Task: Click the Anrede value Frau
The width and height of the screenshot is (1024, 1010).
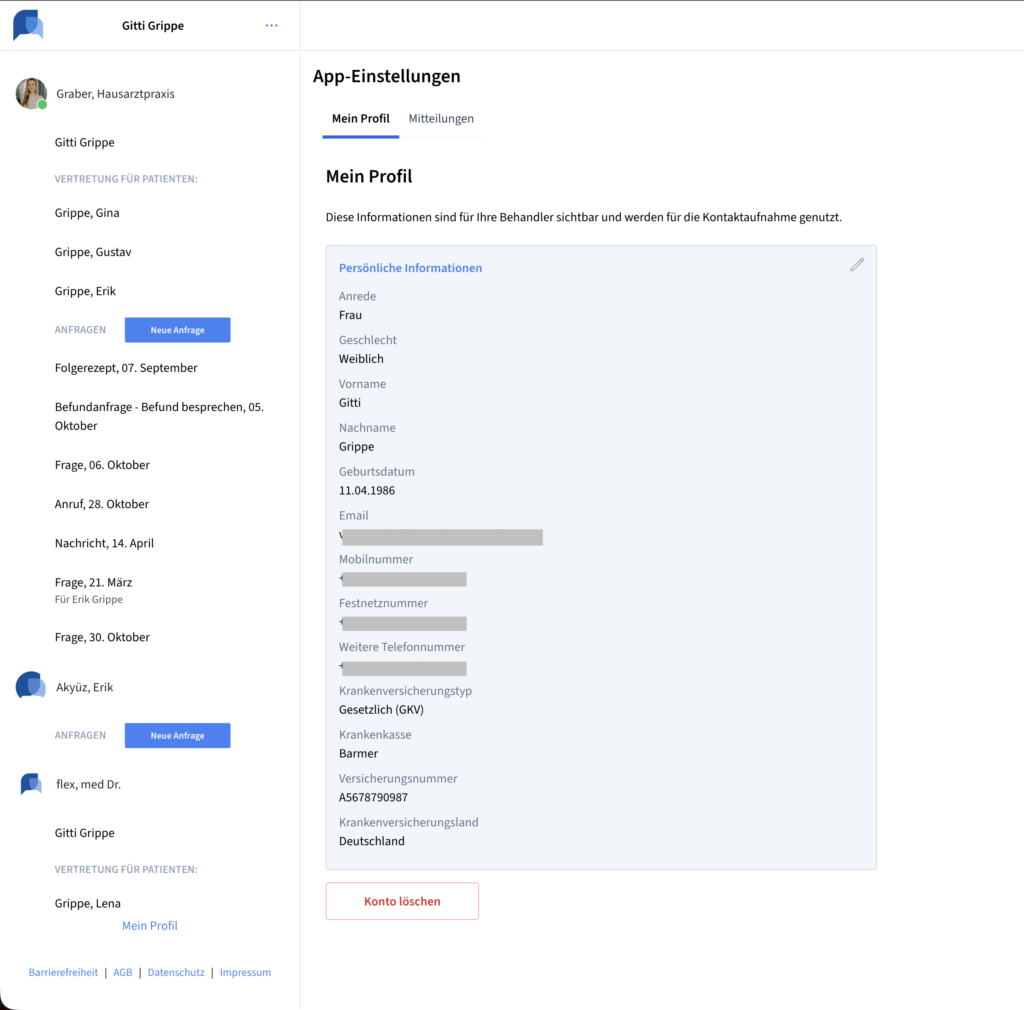Action: (x=350, y=315)
